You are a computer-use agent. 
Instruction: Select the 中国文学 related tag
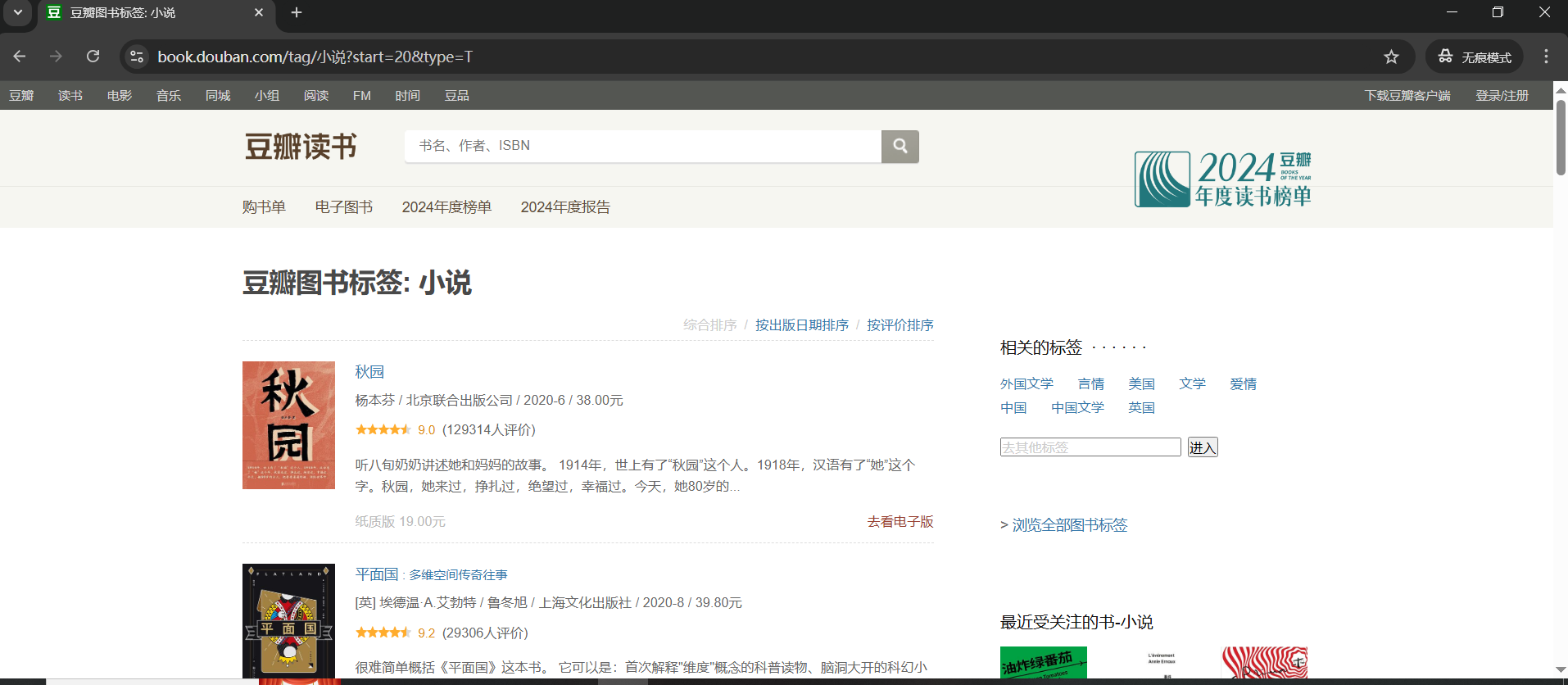1078,408
